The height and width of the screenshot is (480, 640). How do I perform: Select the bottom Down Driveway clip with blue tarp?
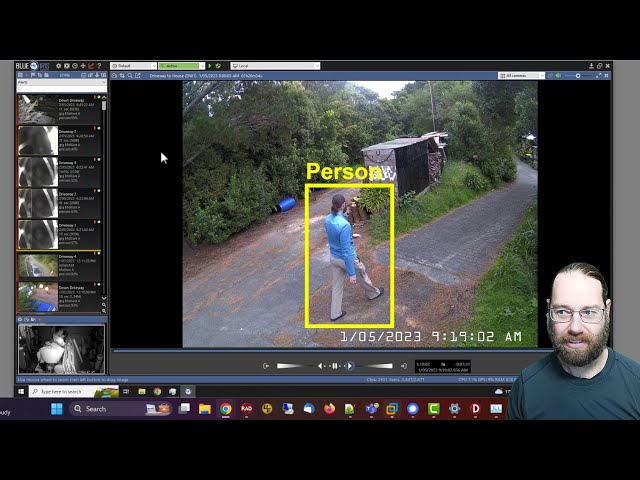59,297
